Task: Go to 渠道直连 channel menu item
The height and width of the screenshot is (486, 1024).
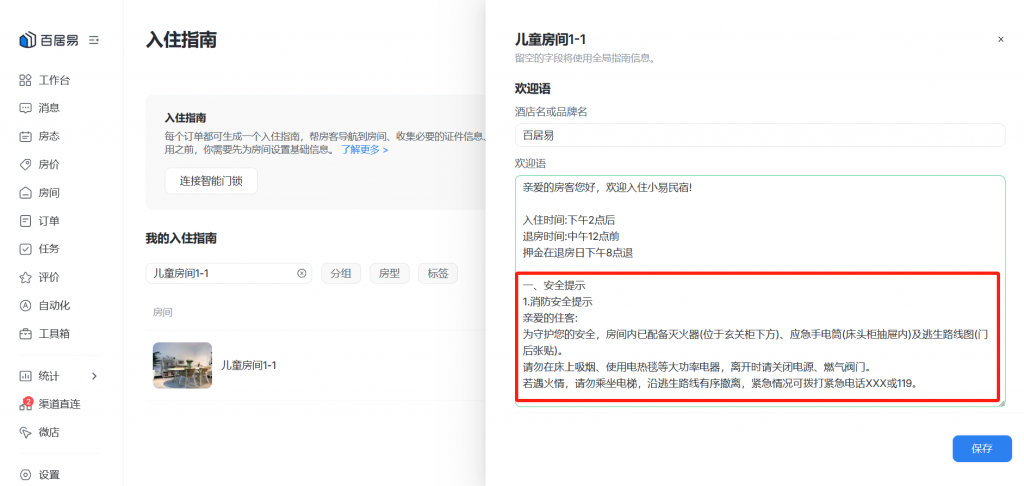Action: (58, 404)
